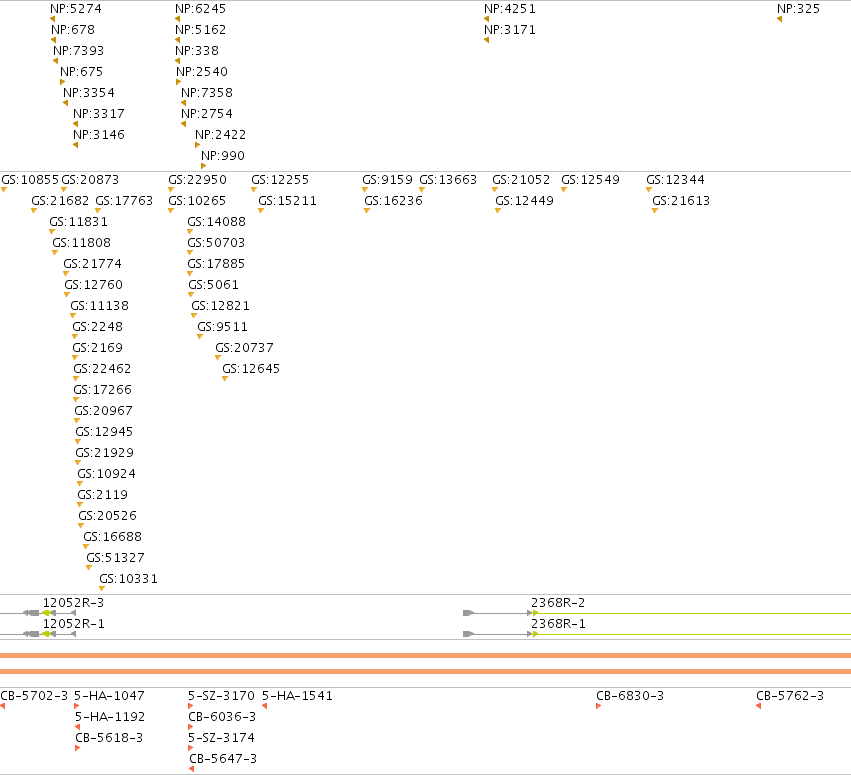This screenshot has height=775, width=851.
Task: Select 5-SZ-3174 feature
Action: coord(221,738)
